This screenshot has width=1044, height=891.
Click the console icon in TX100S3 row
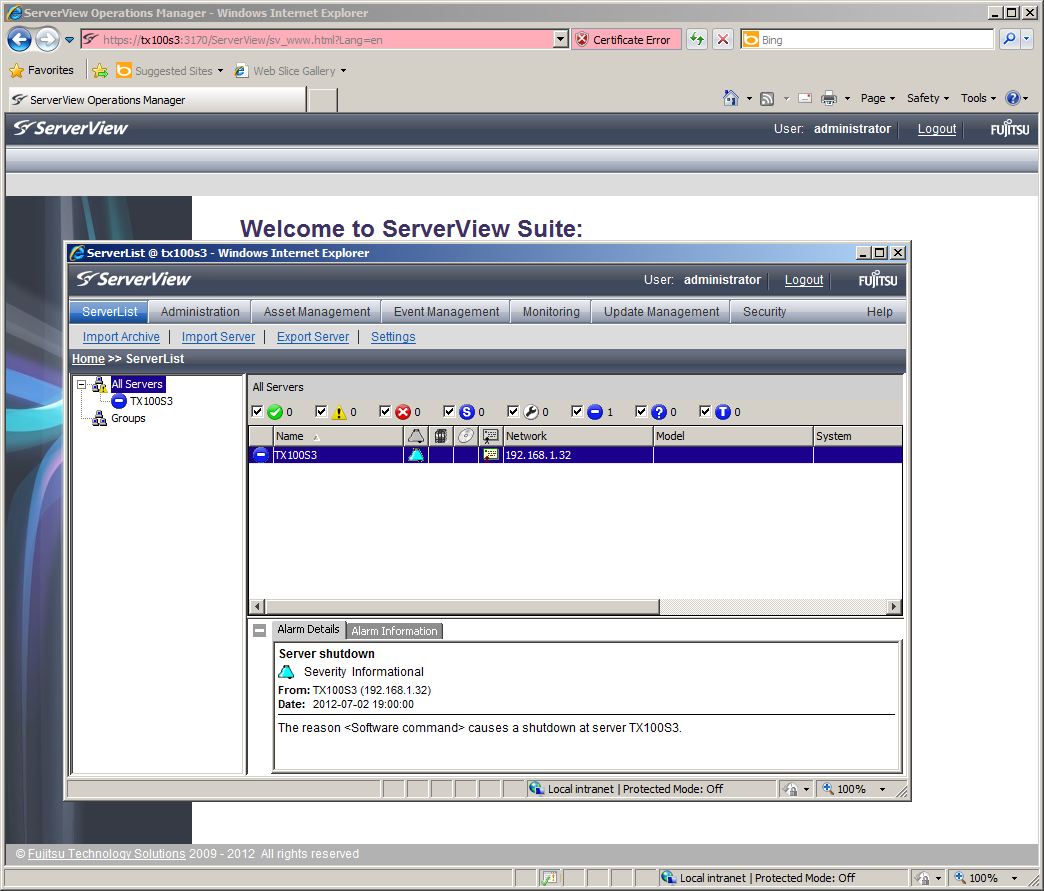click(490, 455)
